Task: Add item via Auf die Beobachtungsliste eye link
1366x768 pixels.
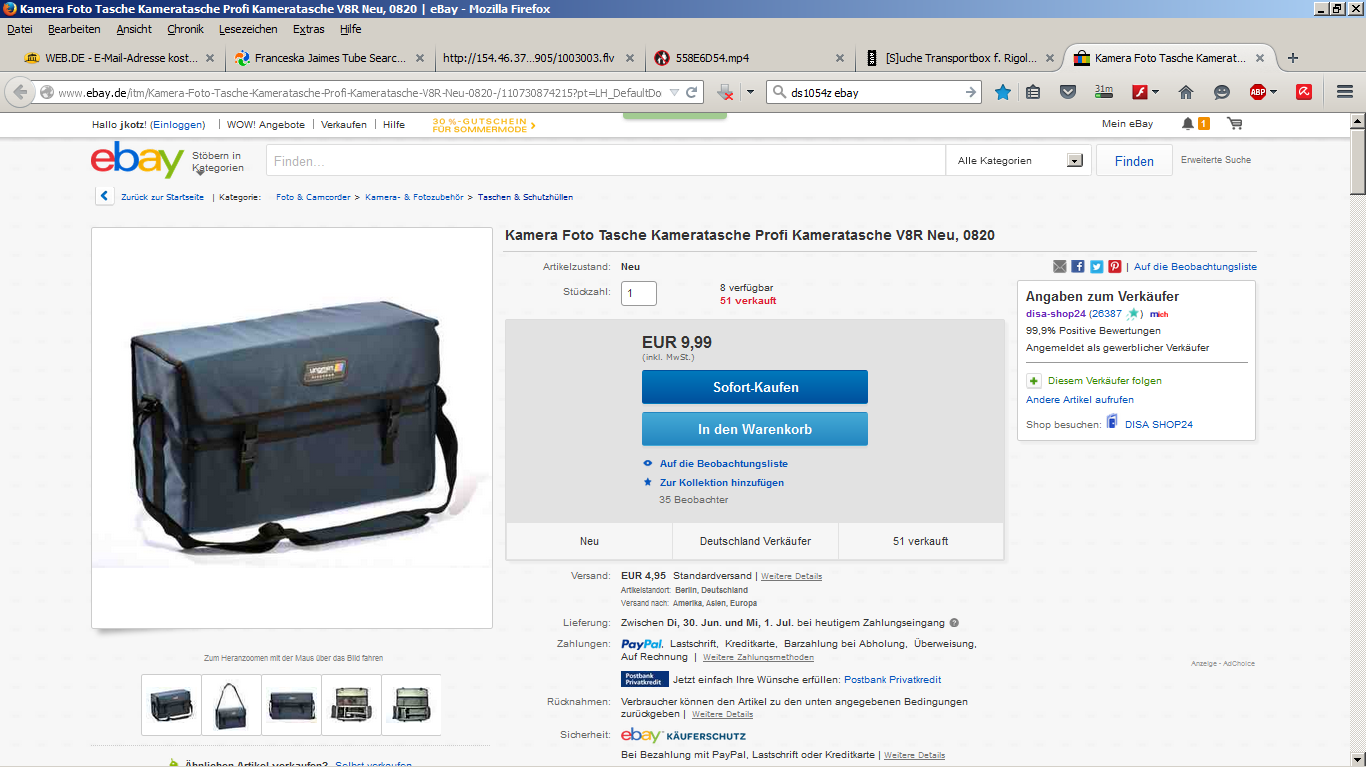Action: [x=723, y=464]
